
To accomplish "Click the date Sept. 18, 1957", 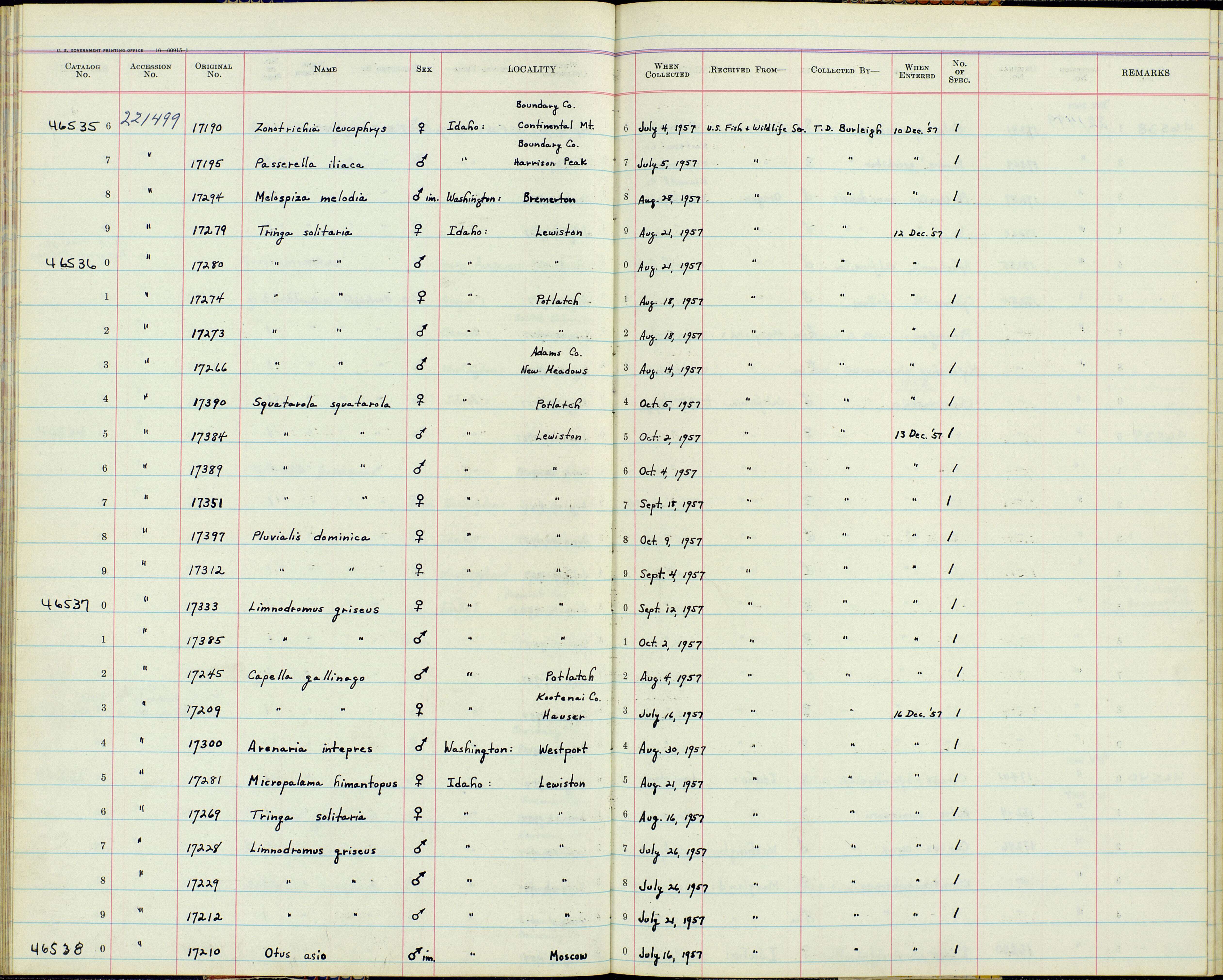I will click(x=671, y=505).
